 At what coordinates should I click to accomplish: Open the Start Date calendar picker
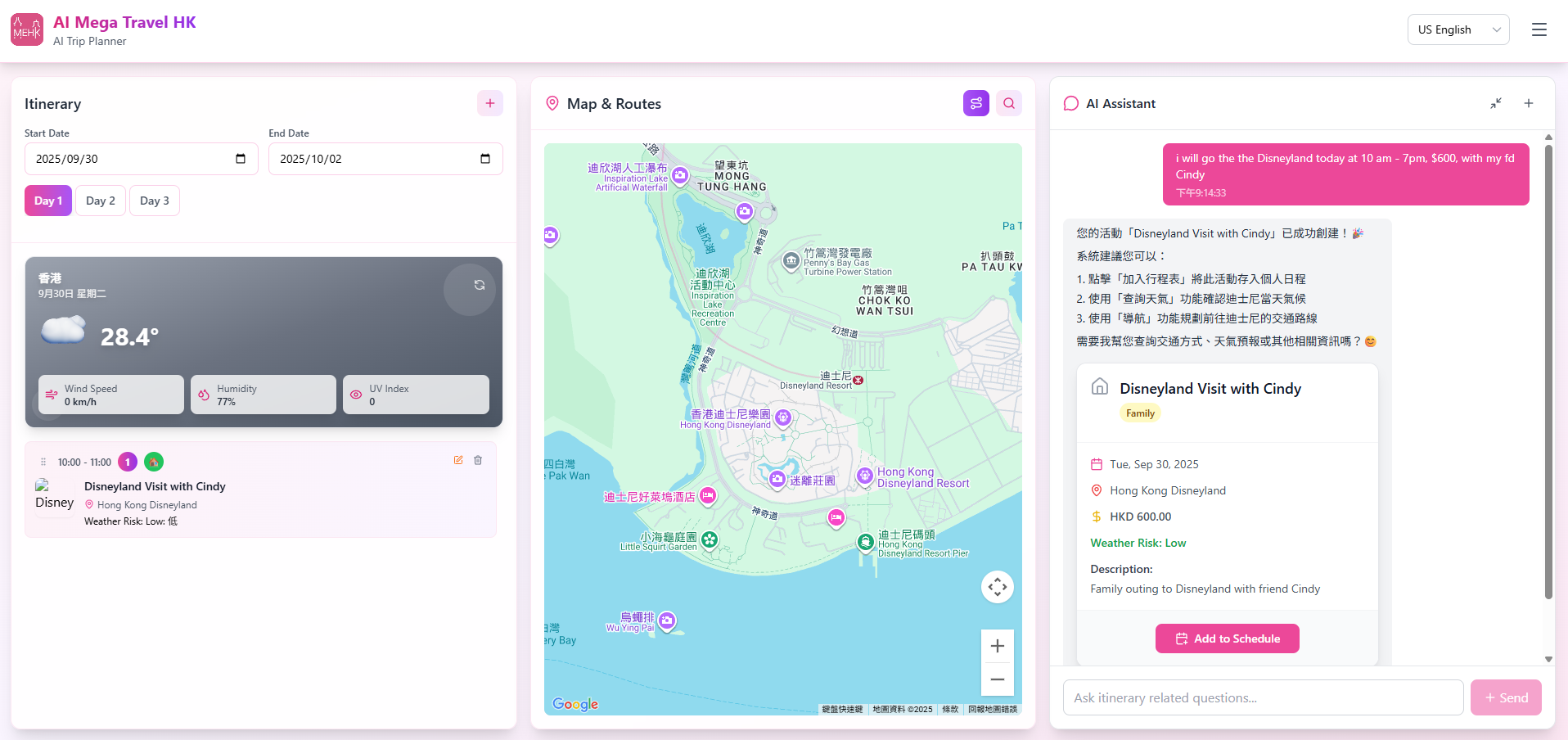point(241,159)
